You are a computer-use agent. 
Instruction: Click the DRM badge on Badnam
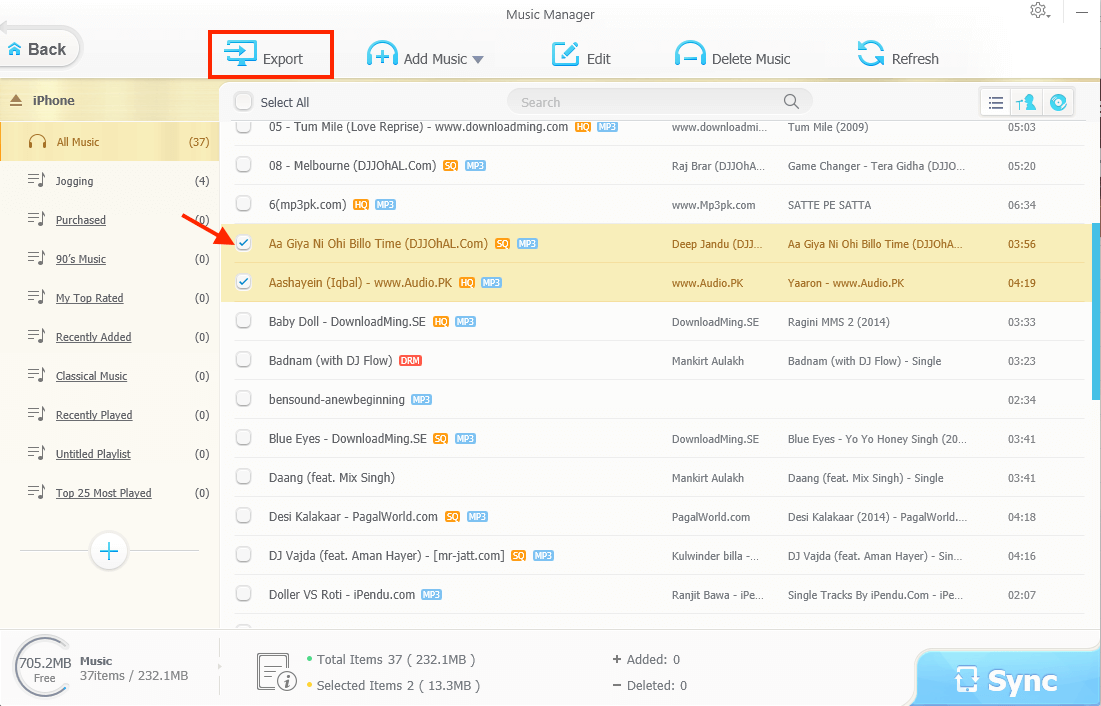(x=410, y=361)
